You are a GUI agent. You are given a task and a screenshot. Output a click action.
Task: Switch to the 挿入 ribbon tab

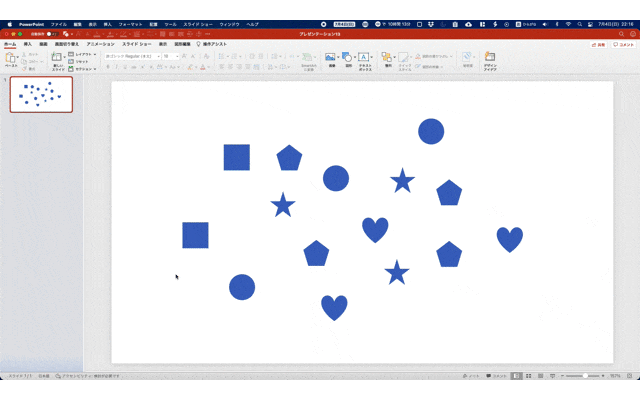[27, 44]
